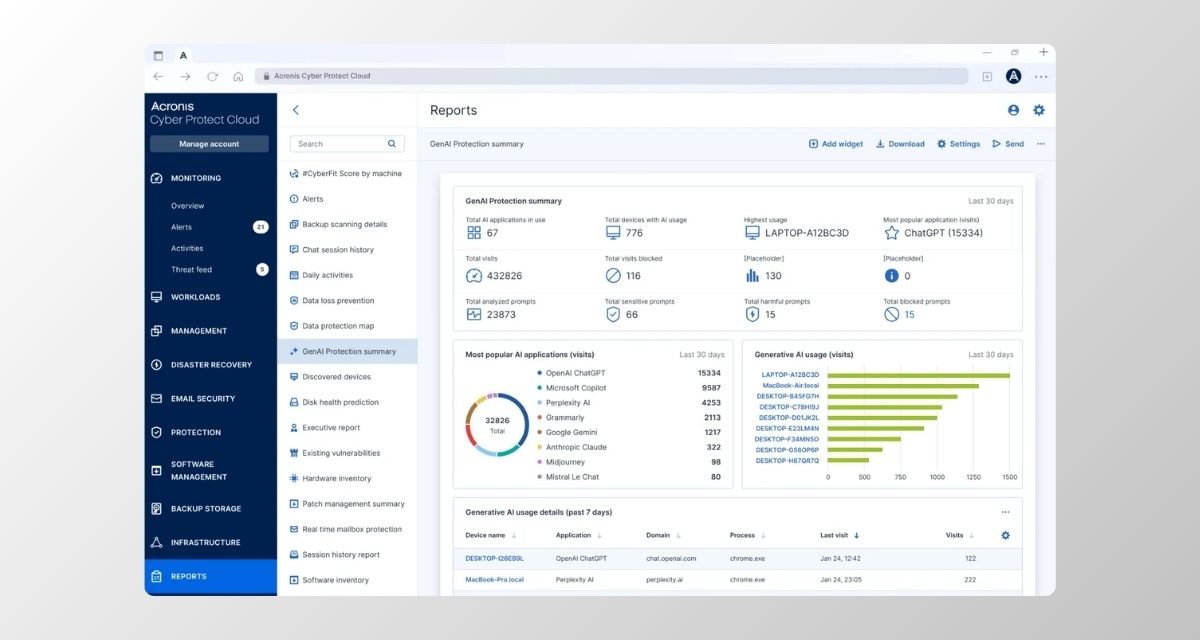Viewport: 1200px width, 640px height.
Task: Select GenAI Protection summary report
Action: click(347, 351)
